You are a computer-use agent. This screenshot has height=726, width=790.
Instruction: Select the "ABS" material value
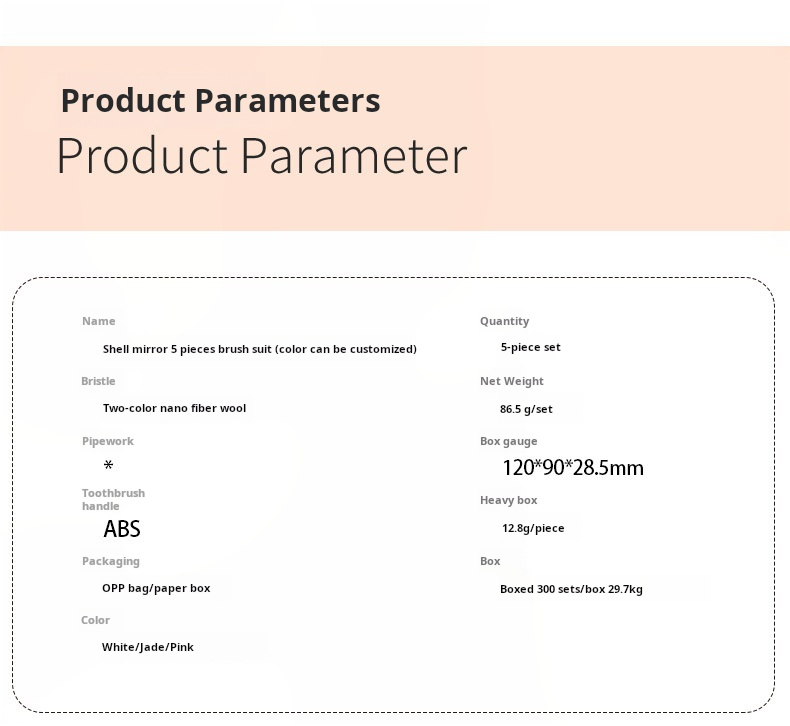point(122,529)
